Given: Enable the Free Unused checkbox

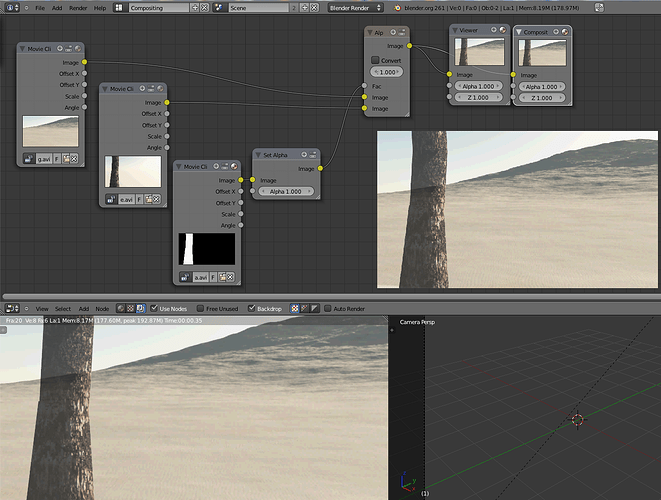Looking at the screenshot, I should click(200, 308).
